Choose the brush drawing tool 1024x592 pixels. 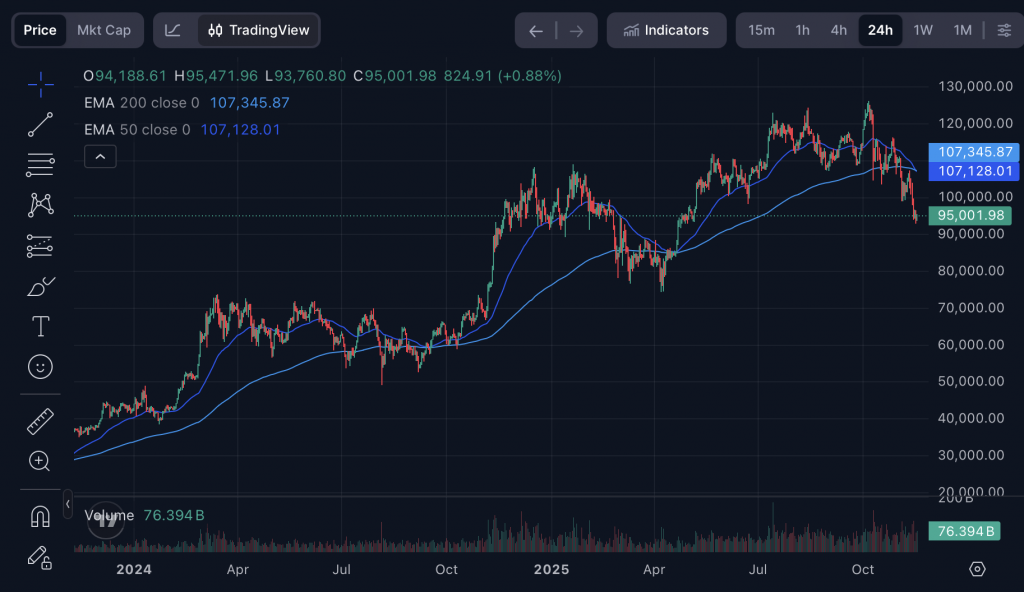pos(40,287)
